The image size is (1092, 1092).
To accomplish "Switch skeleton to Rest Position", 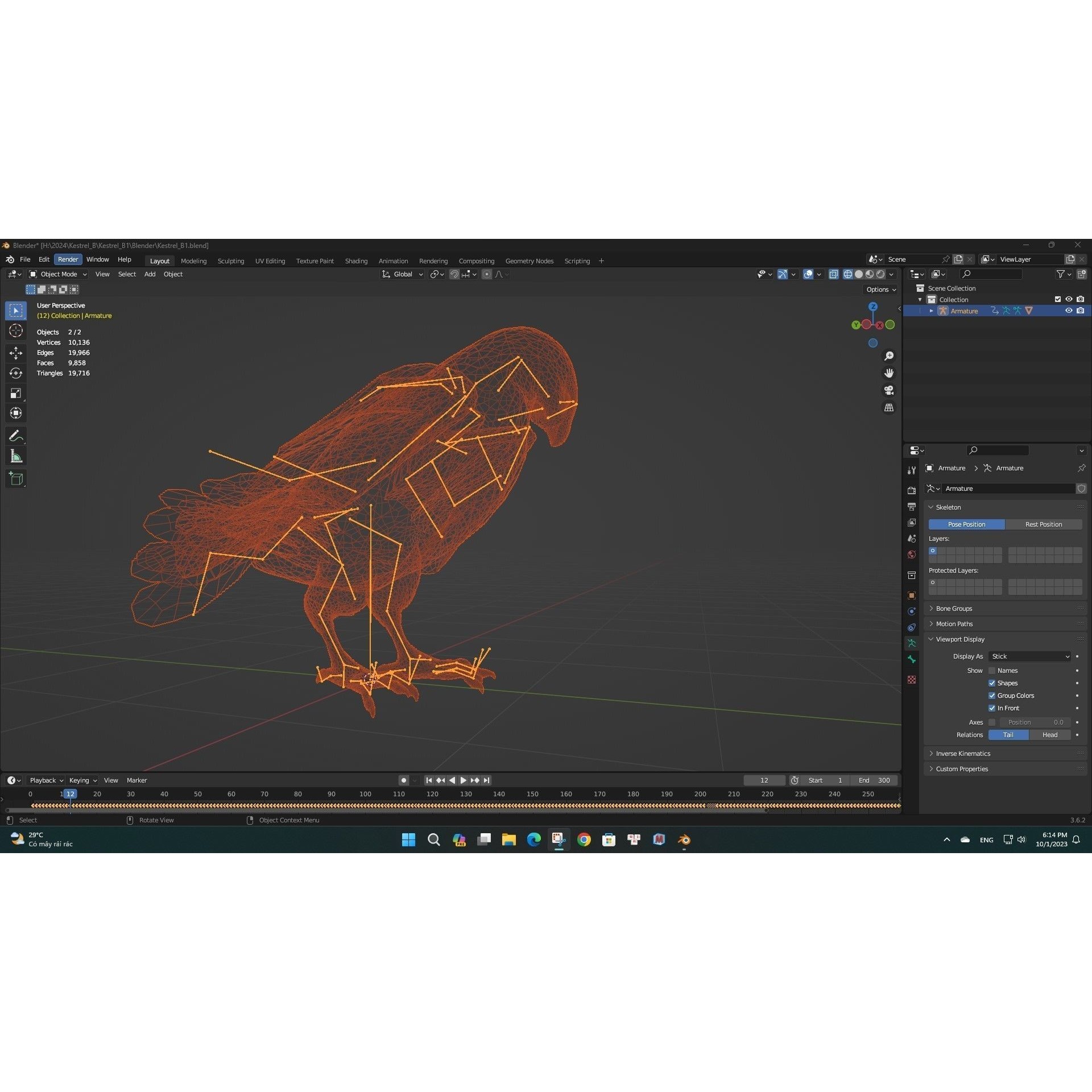I will [1044, 524].
